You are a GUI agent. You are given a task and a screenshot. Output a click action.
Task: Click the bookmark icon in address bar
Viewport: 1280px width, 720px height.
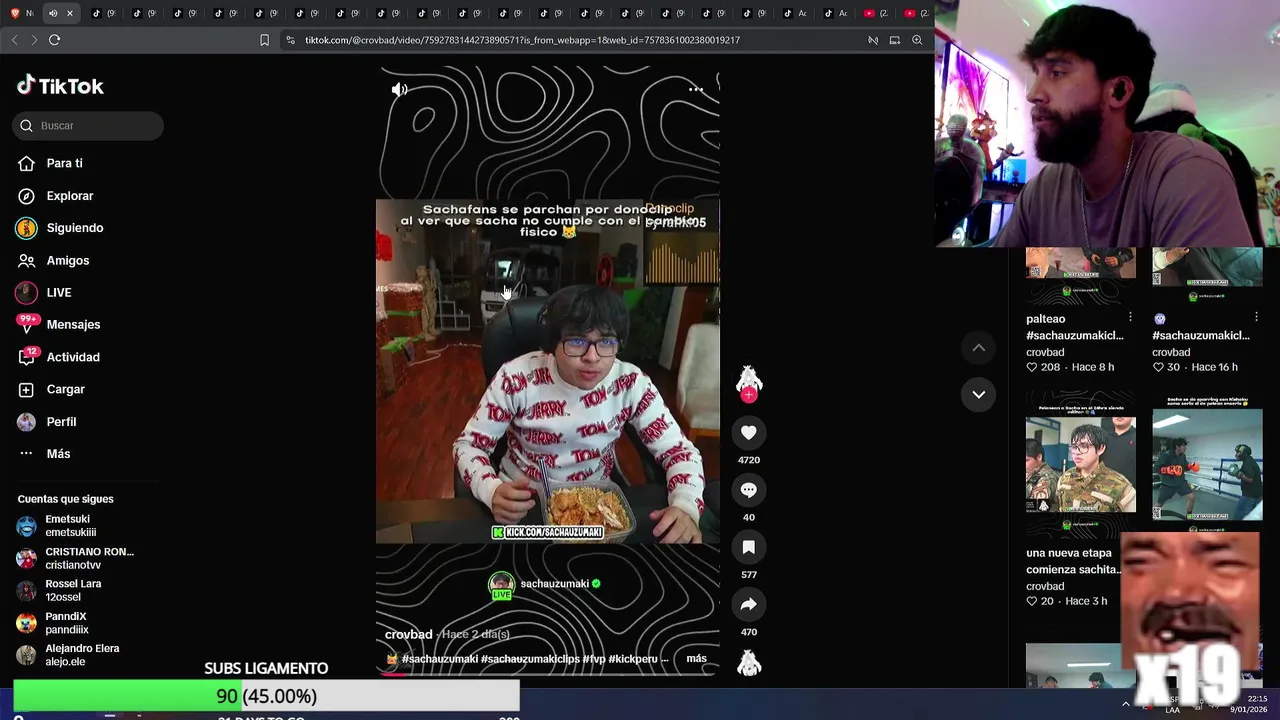(x=264, y=40)
